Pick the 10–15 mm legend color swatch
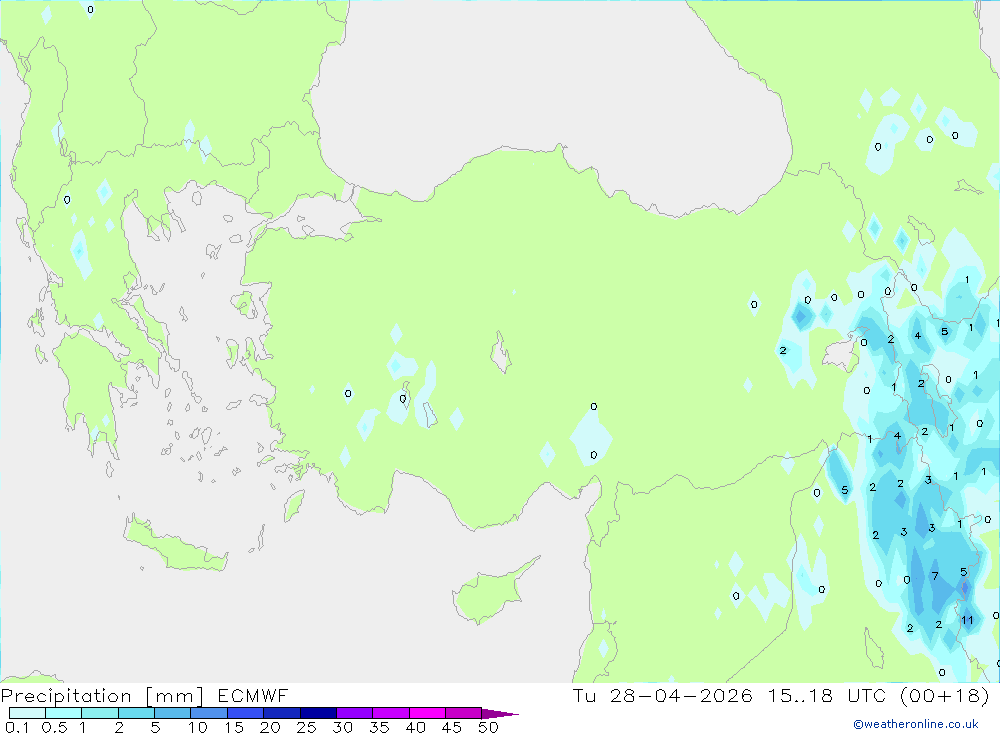The height and width of the screenshot is (733, 1000). pos(209,713)
